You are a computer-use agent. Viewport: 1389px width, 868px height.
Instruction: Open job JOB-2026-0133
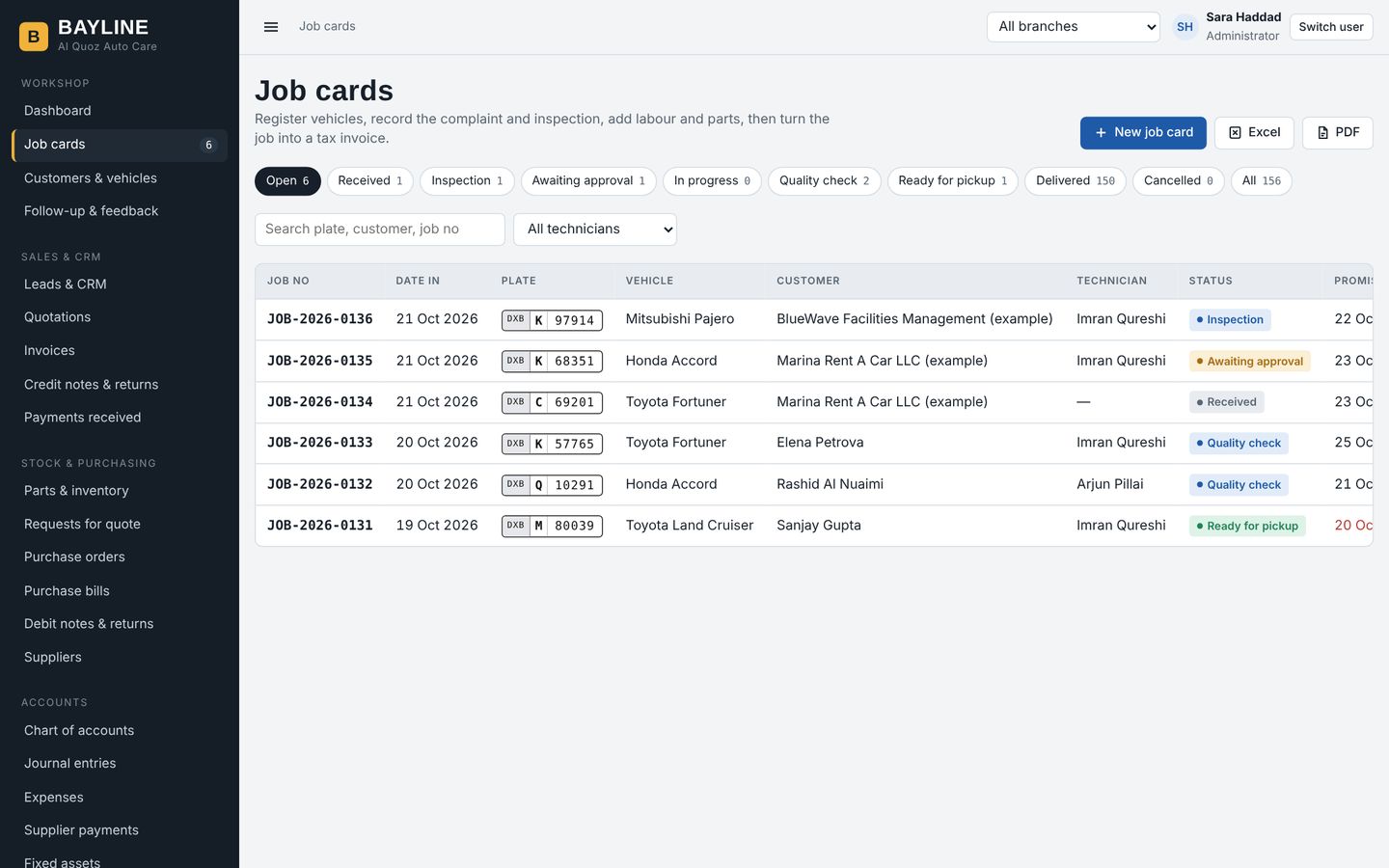[x=319, y=443]
